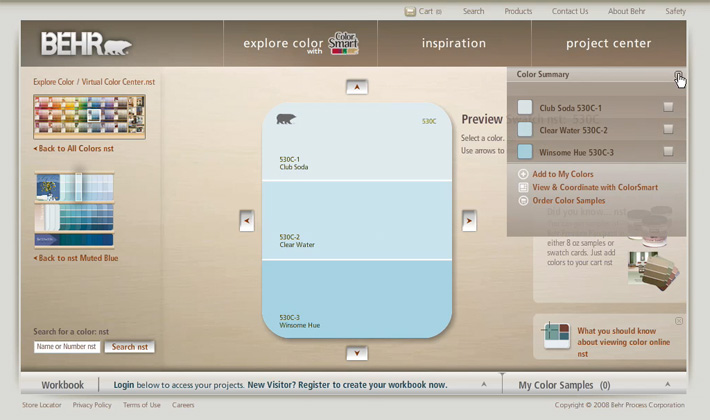Click the Explore Color breadcrumb
This screenshot has height=420, width=710.
click(53, 82)
